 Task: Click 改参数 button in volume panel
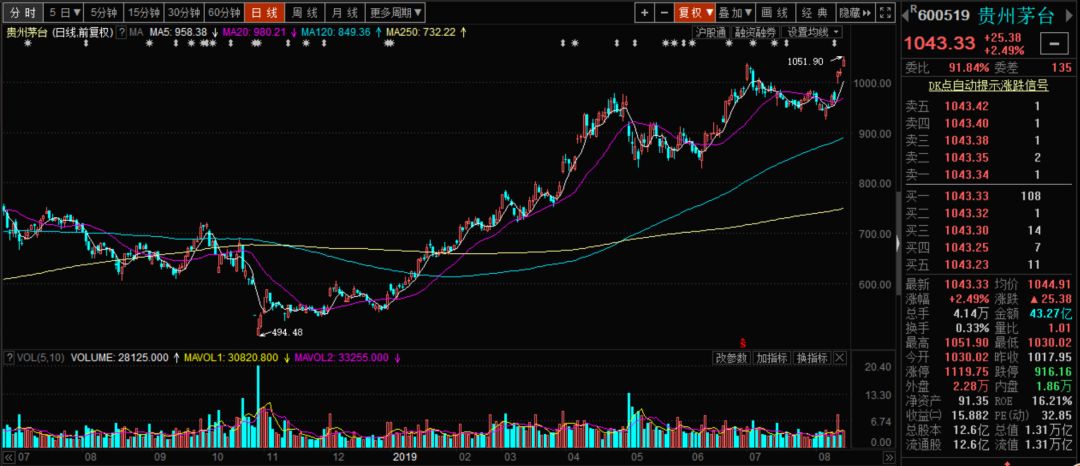click(x=731, y=358)
